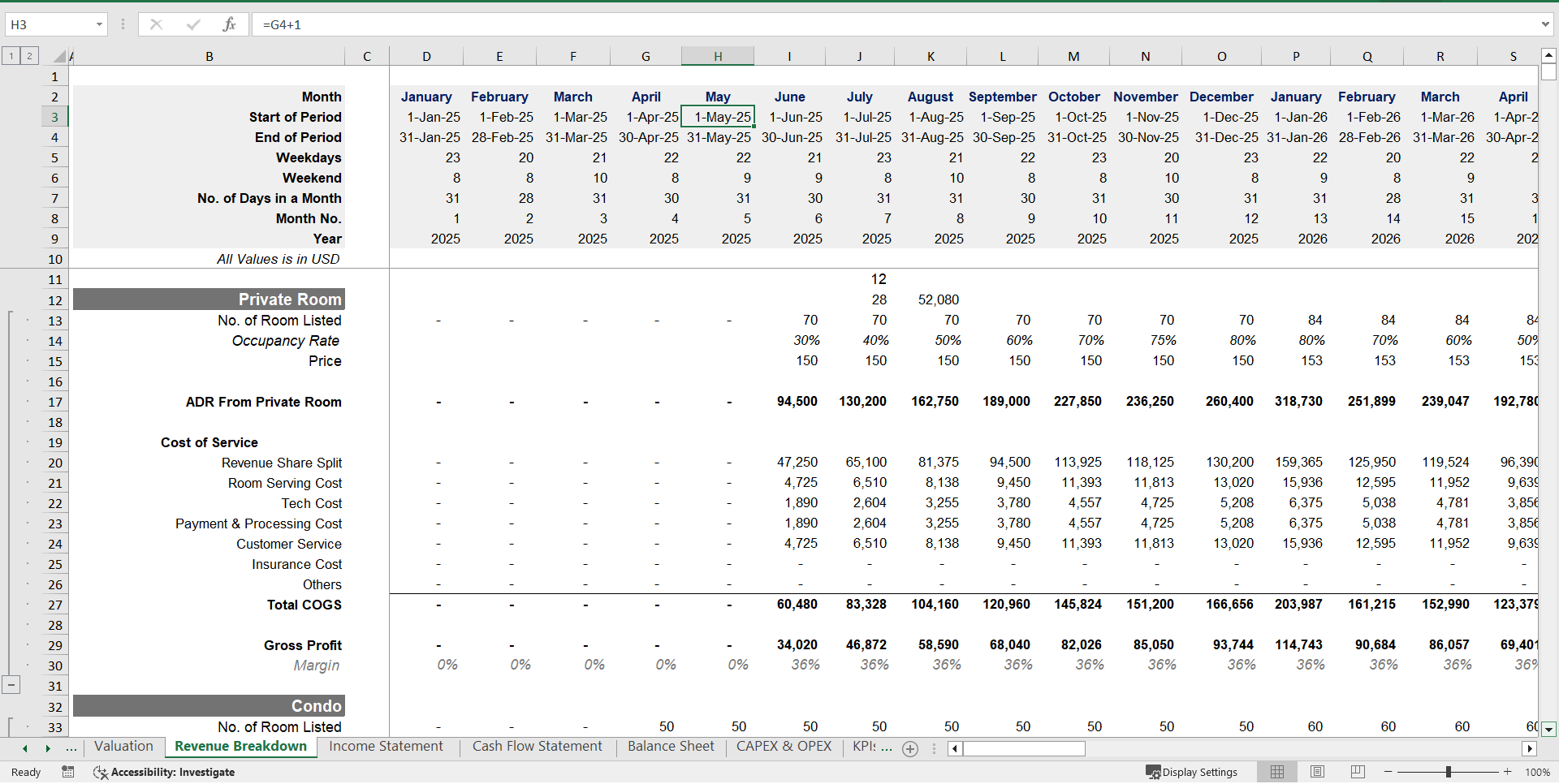Click the sheet tab bar divider dots

[934, 748]
